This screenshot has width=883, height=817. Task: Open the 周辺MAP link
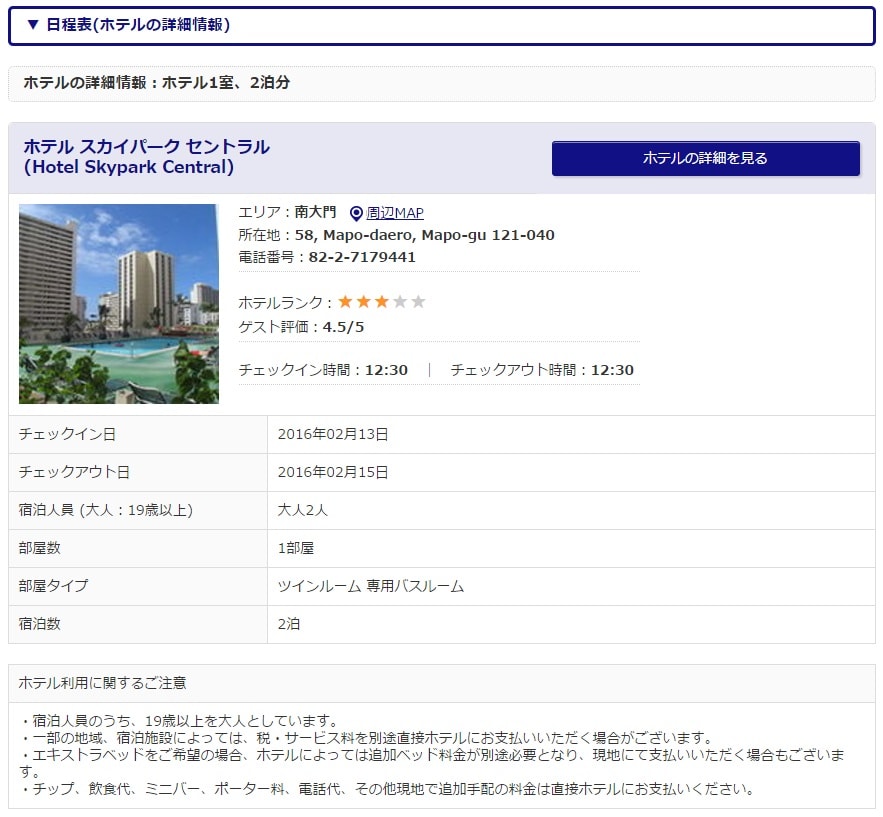click(395, 213)
